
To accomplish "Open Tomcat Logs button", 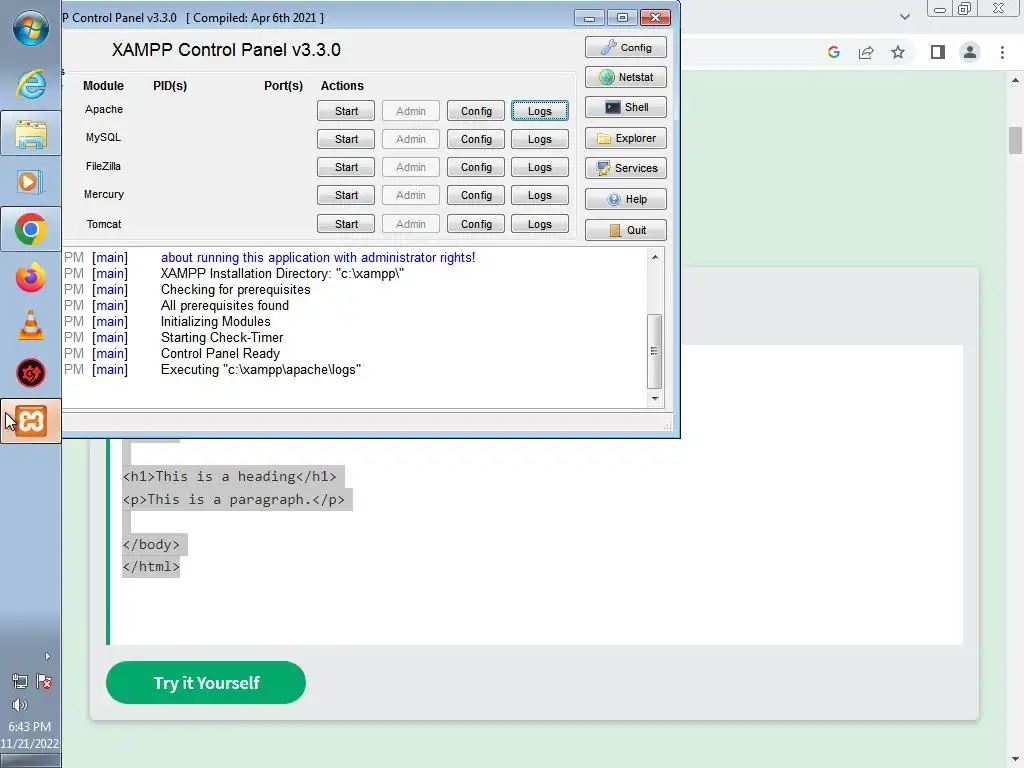I will tap(539, 224).
